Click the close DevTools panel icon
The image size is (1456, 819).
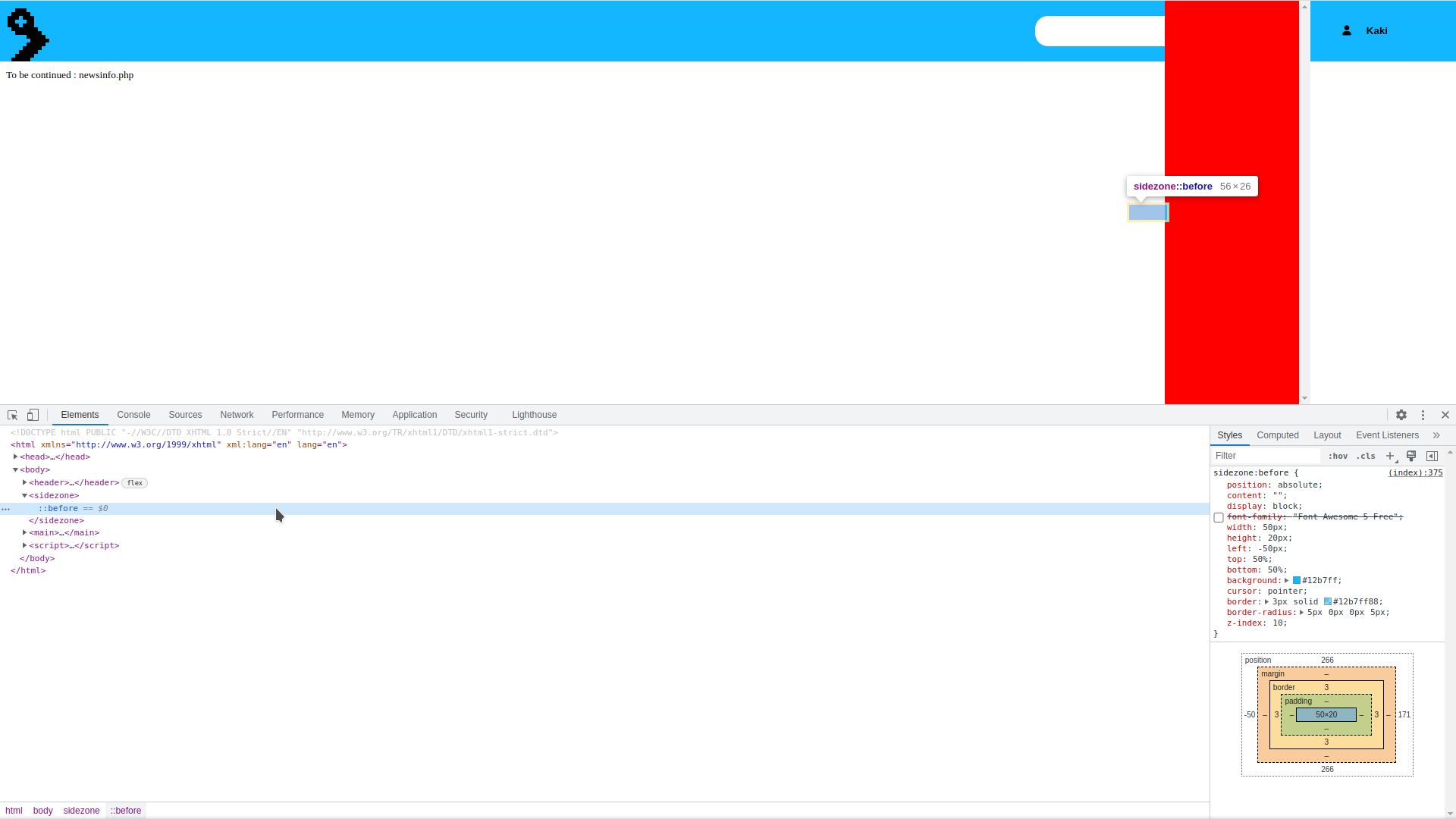point(1445,414)
